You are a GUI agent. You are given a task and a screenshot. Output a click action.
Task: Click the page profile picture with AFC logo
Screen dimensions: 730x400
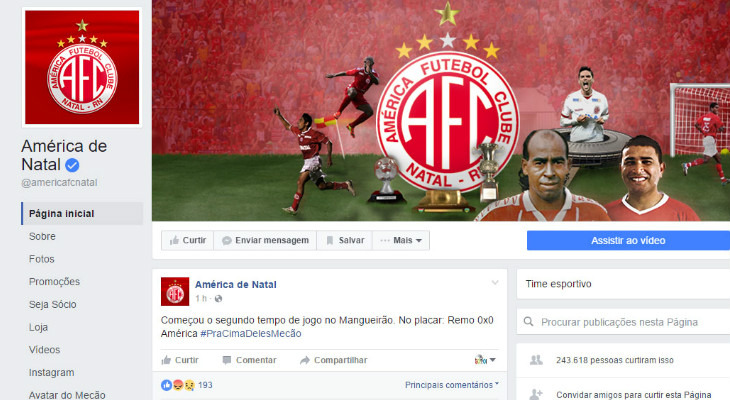(82, 67)
